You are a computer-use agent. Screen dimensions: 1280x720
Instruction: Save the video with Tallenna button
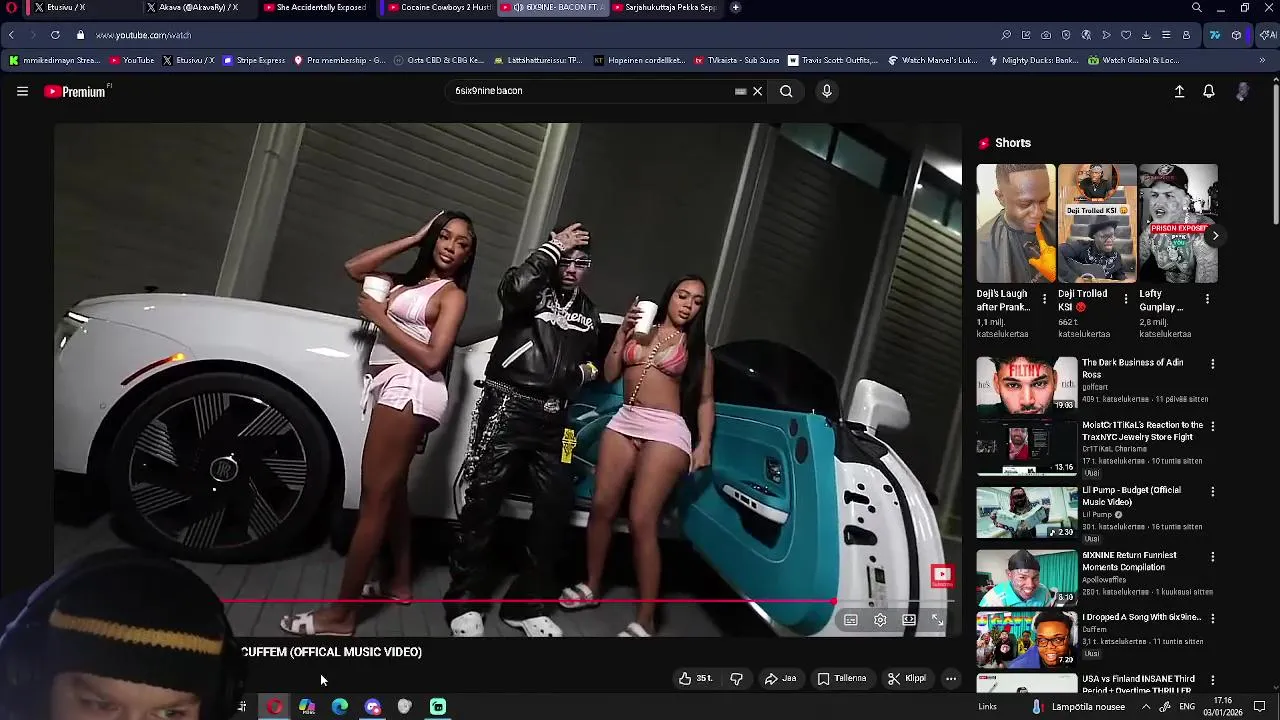(842, 678)
